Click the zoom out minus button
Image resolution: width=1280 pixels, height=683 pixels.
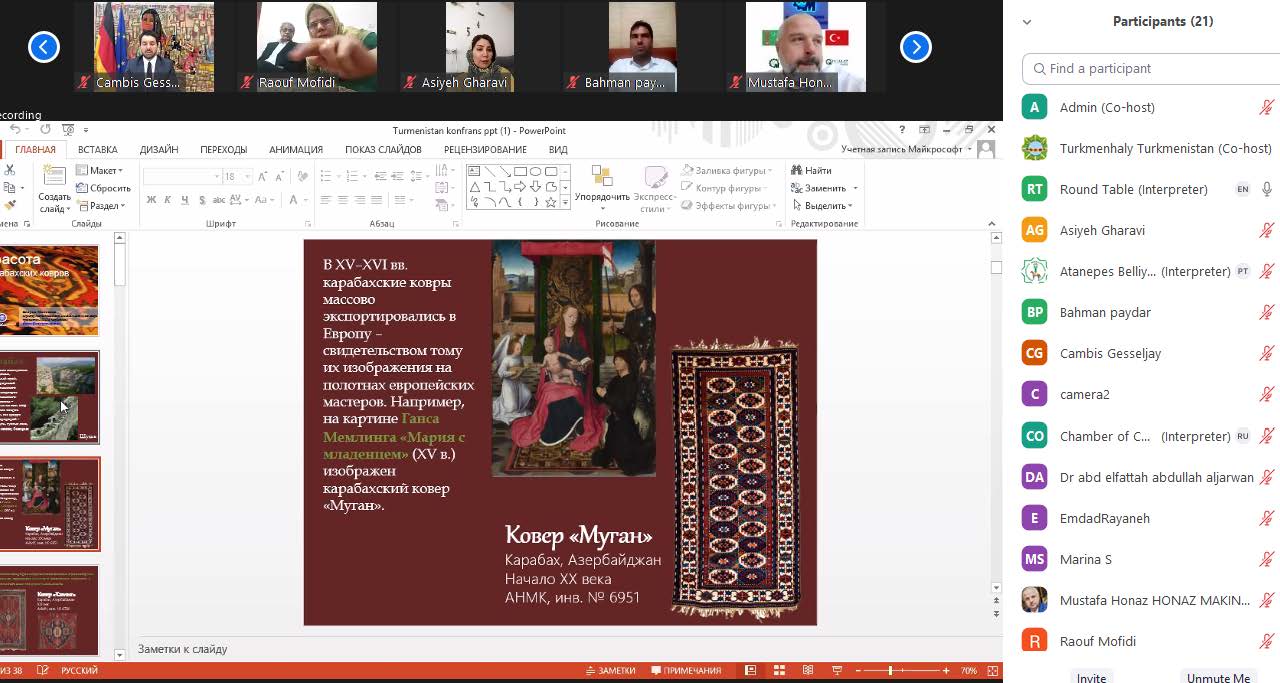tap(859, 671)
